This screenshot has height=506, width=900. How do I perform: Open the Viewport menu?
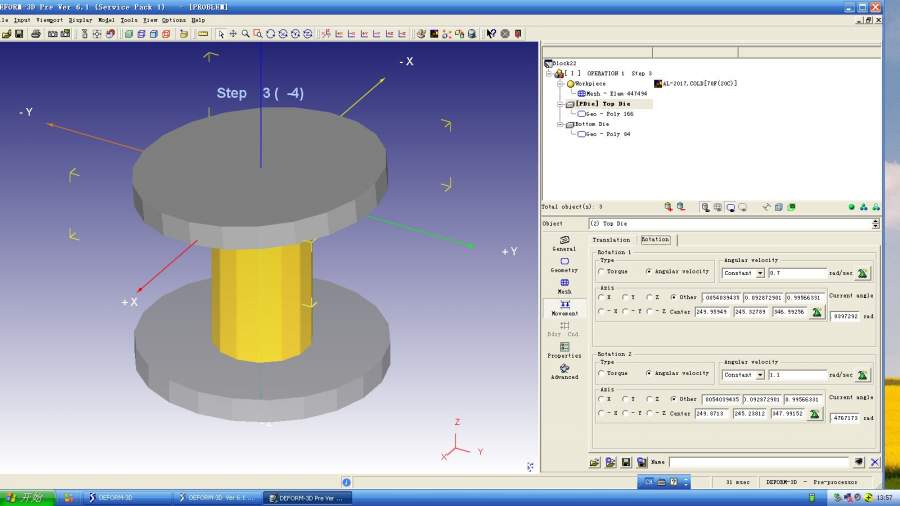[x=49, y=20]
